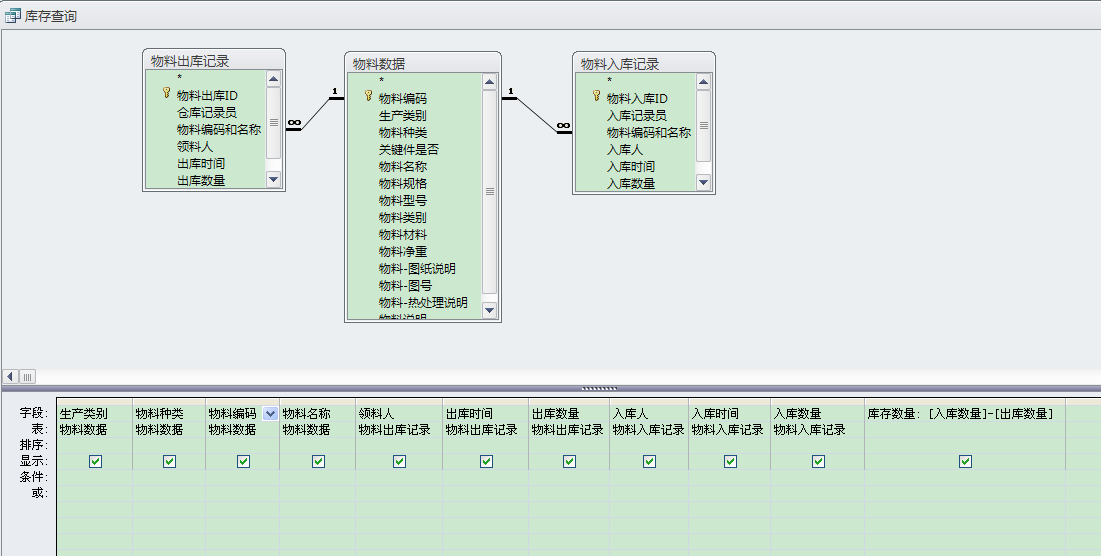This screenshot has width=1101, height=556.
Task: Click the 条件 cell under 入库时间 column
Action: point(728,477)
